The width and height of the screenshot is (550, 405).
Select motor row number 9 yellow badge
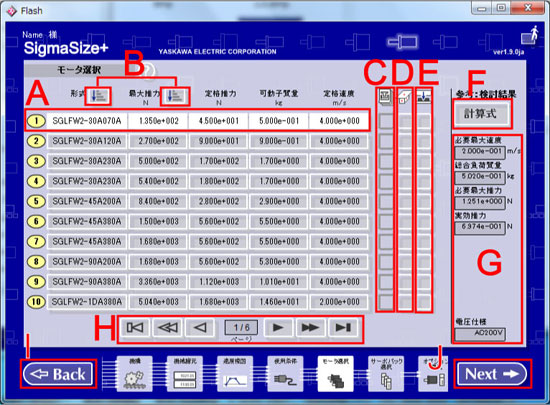(x=36, y=282)
